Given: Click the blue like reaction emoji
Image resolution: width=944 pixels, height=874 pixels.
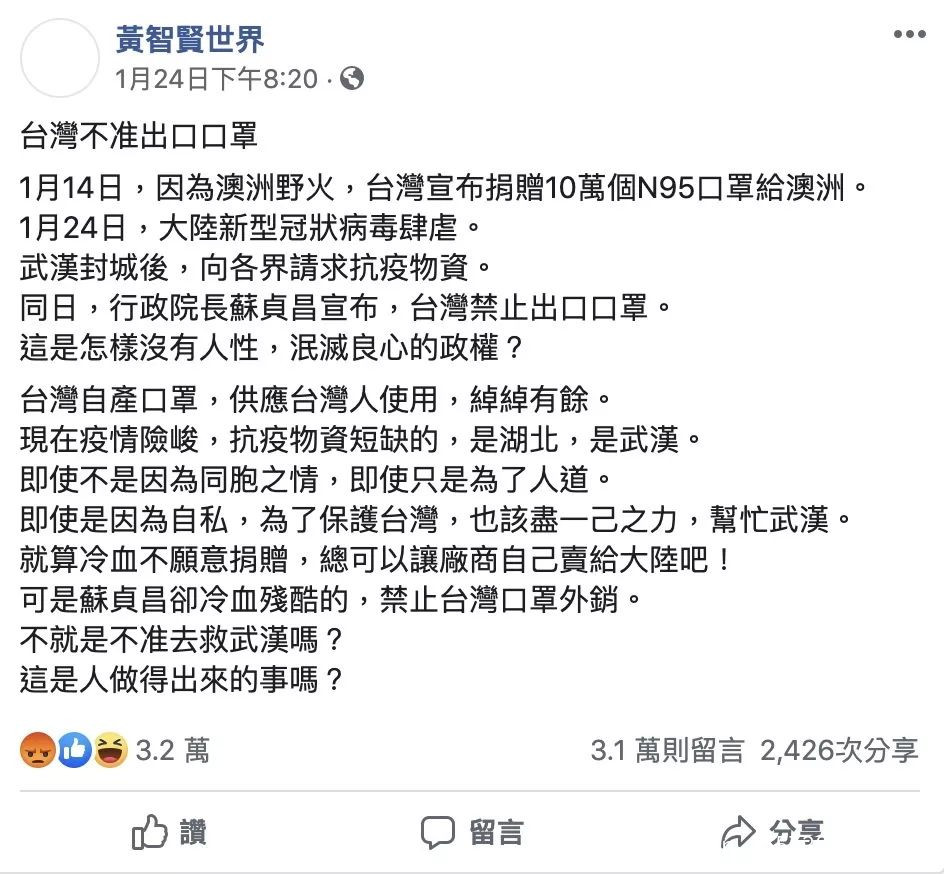Looking at the screenshot, I should (75, 750).
